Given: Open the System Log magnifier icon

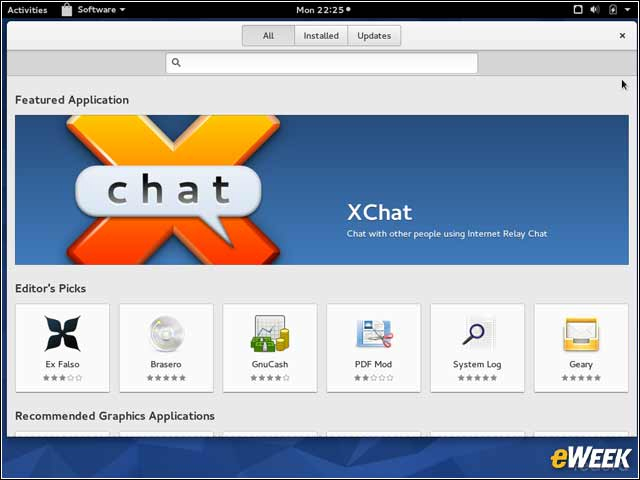Looking at the screenshot, I should pyautogui.click(x=477, y=334).
